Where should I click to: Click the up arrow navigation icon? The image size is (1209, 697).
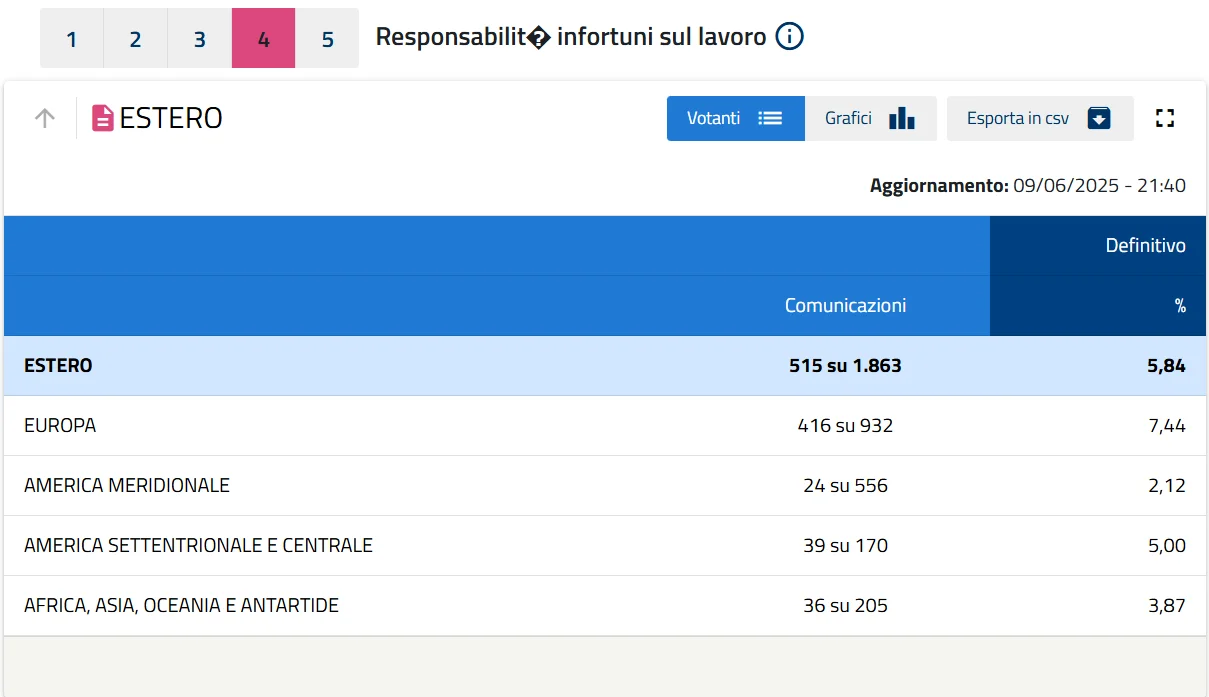pyautogui.click(x=45, y=118)
